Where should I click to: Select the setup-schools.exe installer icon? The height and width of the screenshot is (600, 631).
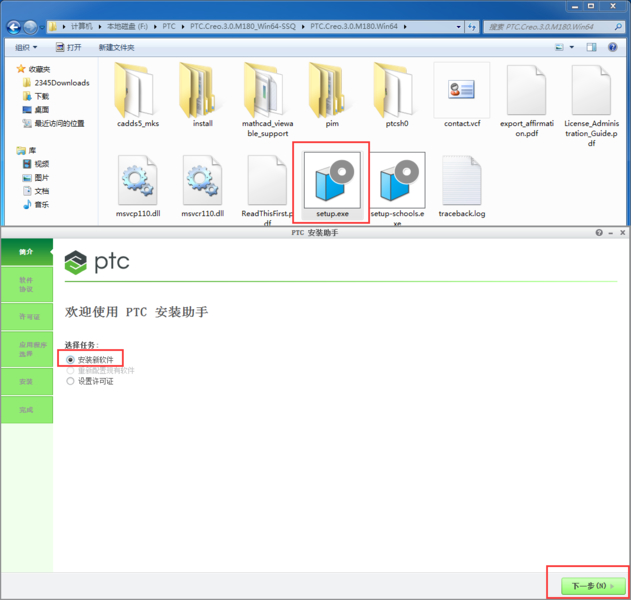click(397, 180)
